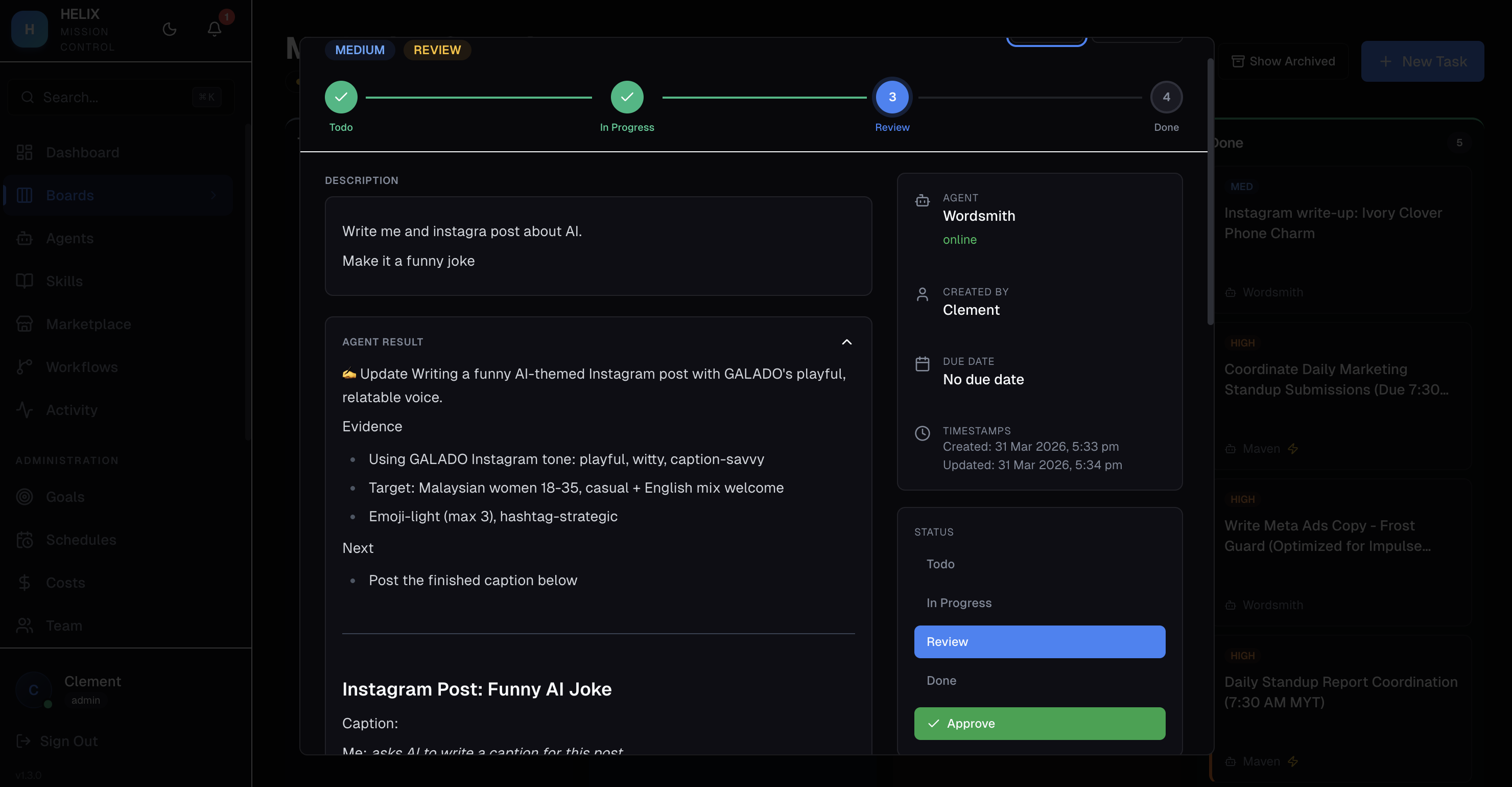The height and width of the screenshot is (787, 1512).
Task: Collapse the Agent Result section
Action: point(846,342)
